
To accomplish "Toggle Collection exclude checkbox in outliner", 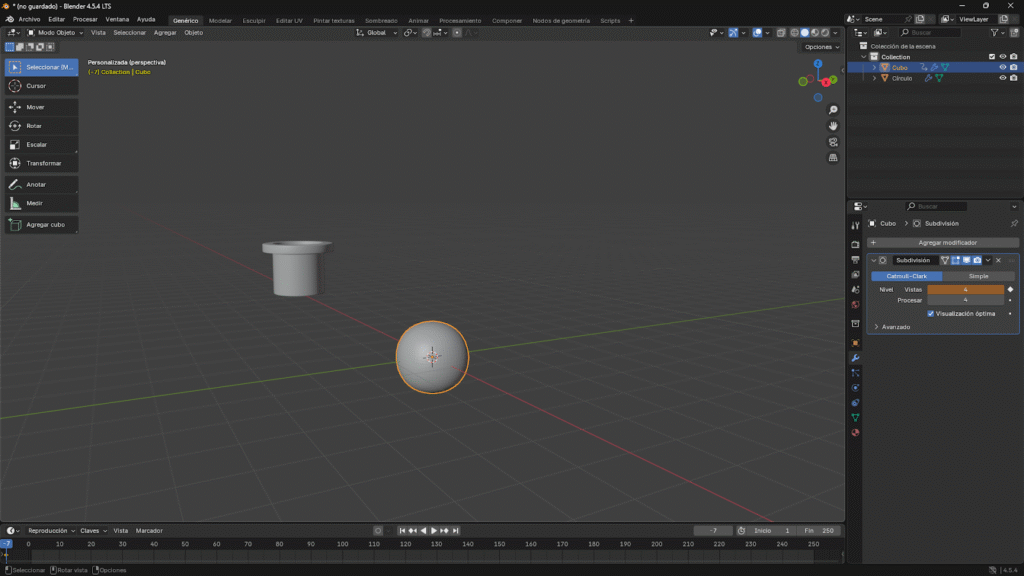I will (x=991, y=57).
